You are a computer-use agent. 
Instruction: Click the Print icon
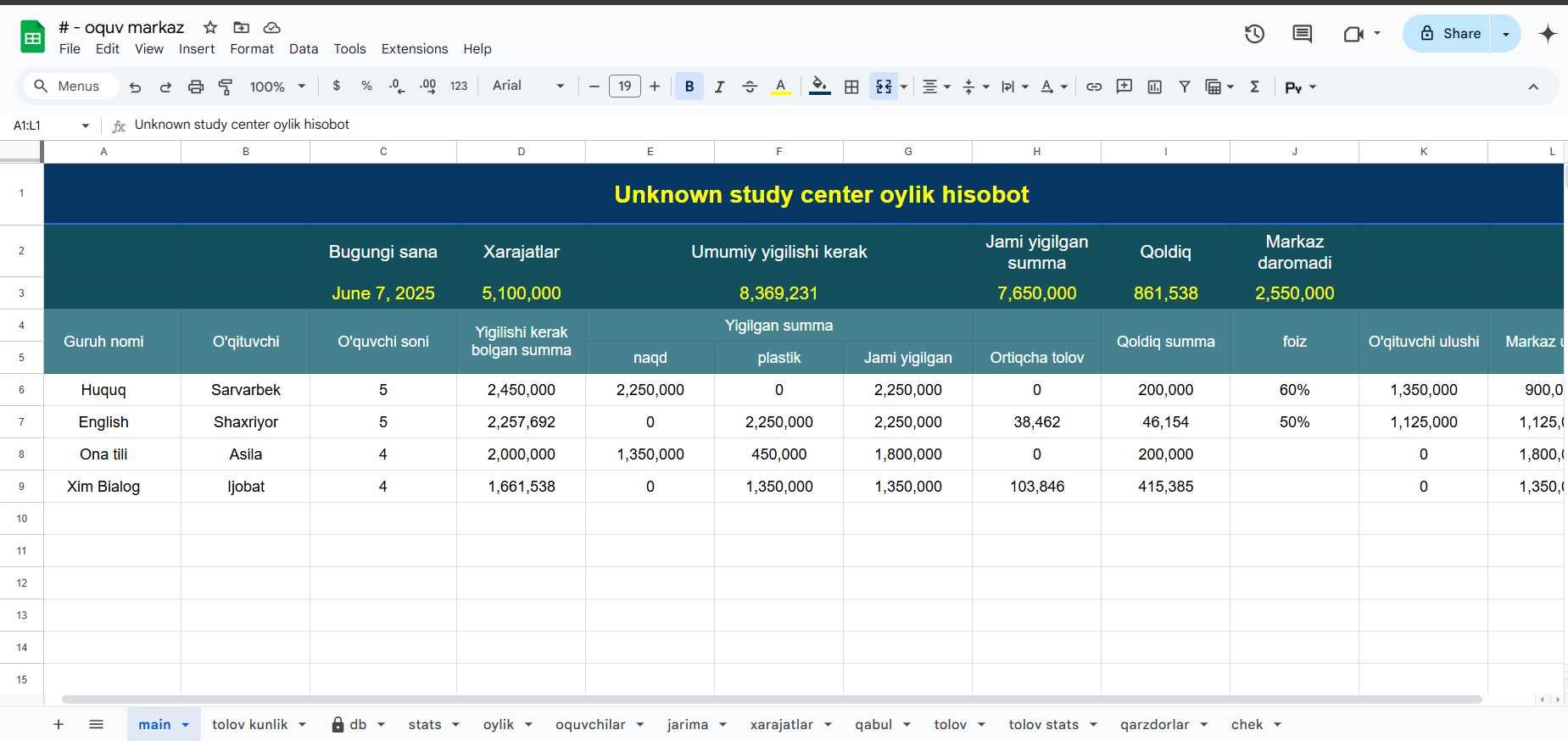pyautogui.click(x=196, y=86)
